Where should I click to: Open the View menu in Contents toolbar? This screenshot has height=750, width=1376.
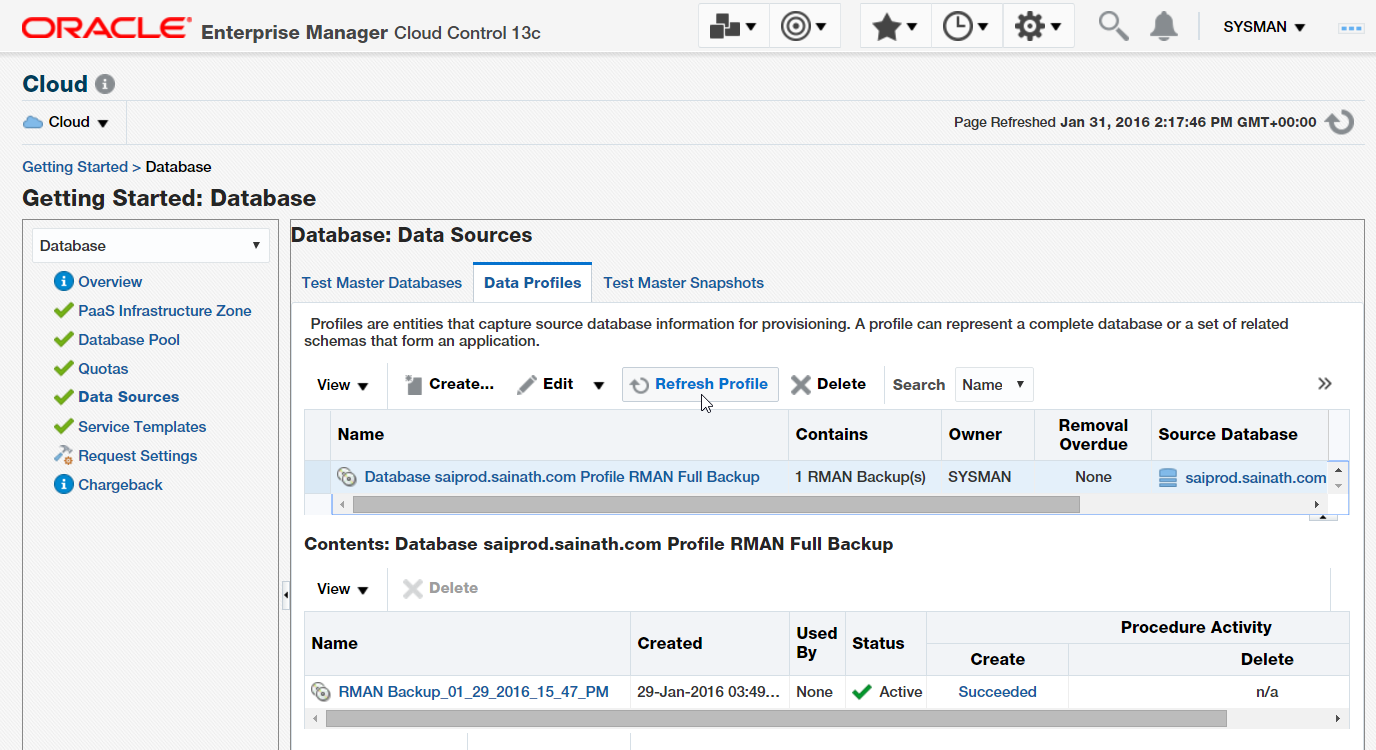[343, 589]
